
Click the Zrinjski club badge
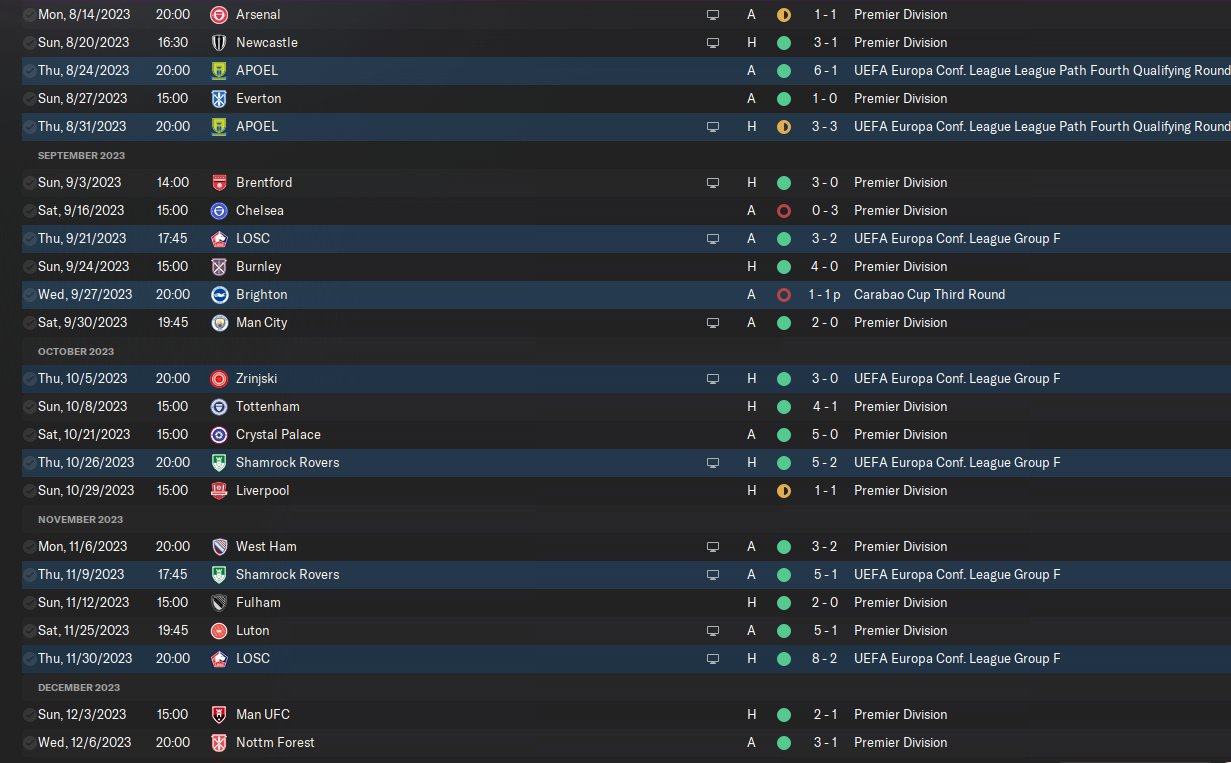[x=219, y=379]
